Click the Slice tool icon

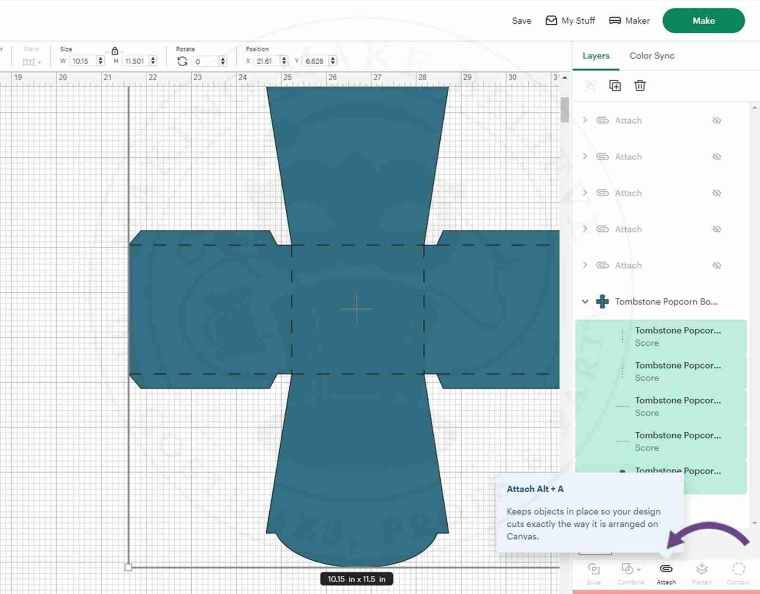(x=594, y=568)
